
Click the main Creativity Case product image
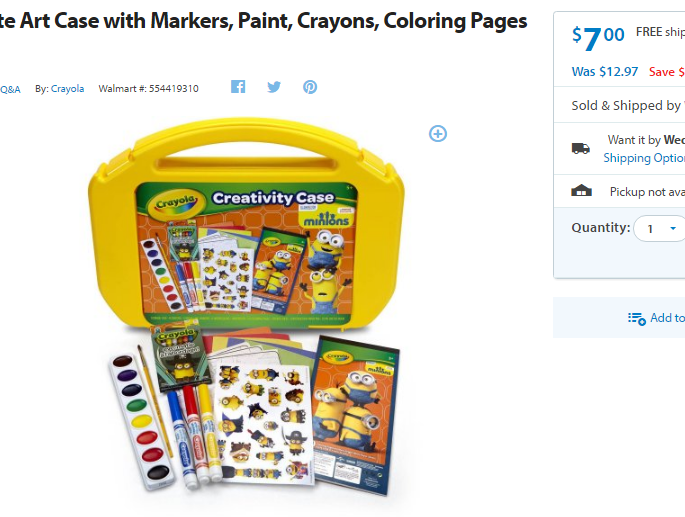coord(247,306)
